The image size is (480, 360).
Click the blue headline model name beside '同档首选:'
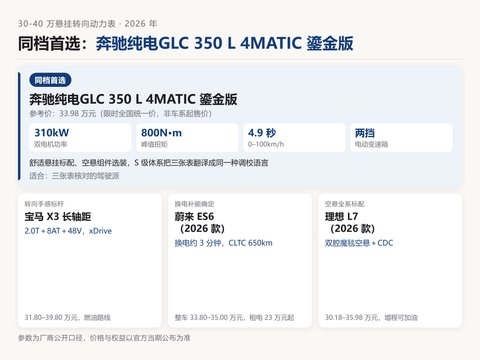[224, 43]
